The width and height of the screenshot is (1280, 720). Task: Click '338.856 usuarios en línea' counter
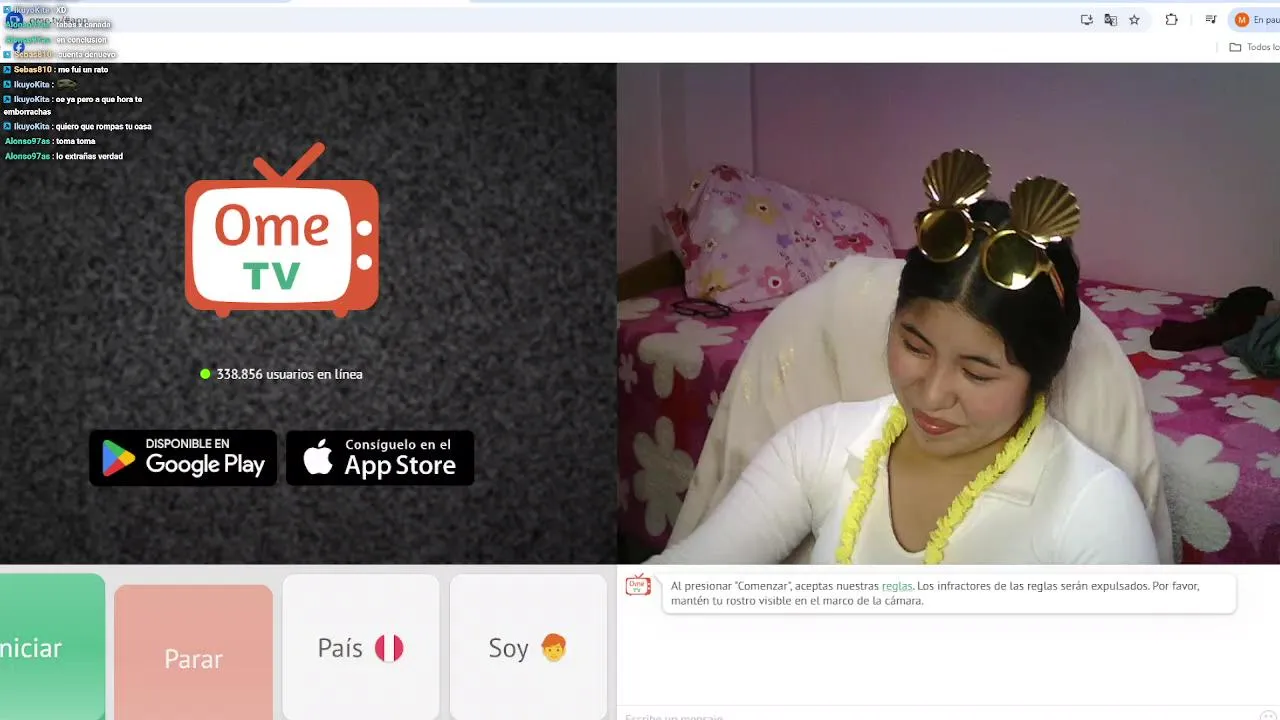[x=281, y=374]
